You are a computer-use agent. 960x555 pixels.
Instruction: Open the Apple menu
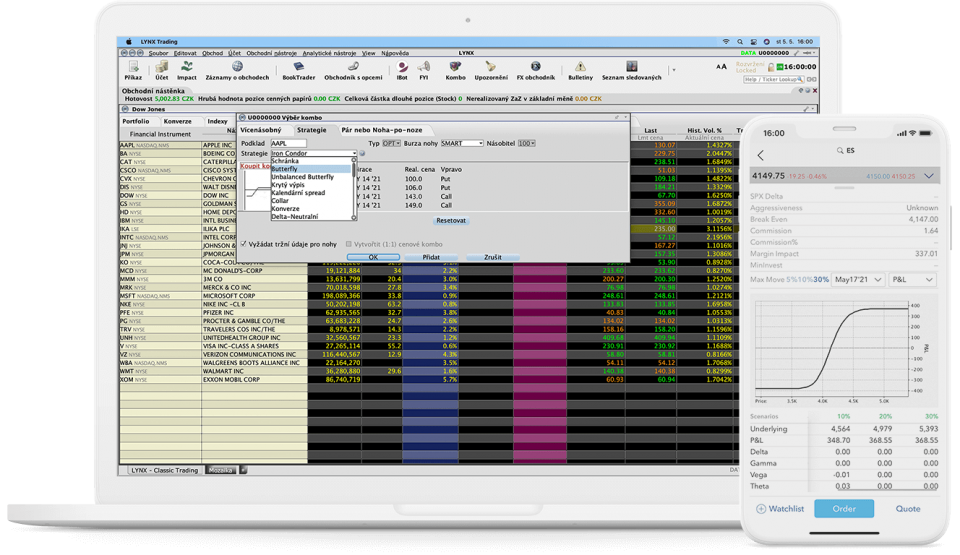(129, 42)
